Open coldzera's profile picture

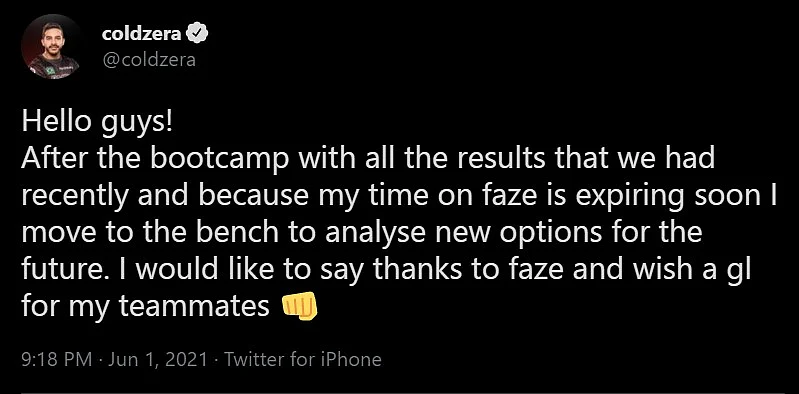click(50, 46)
